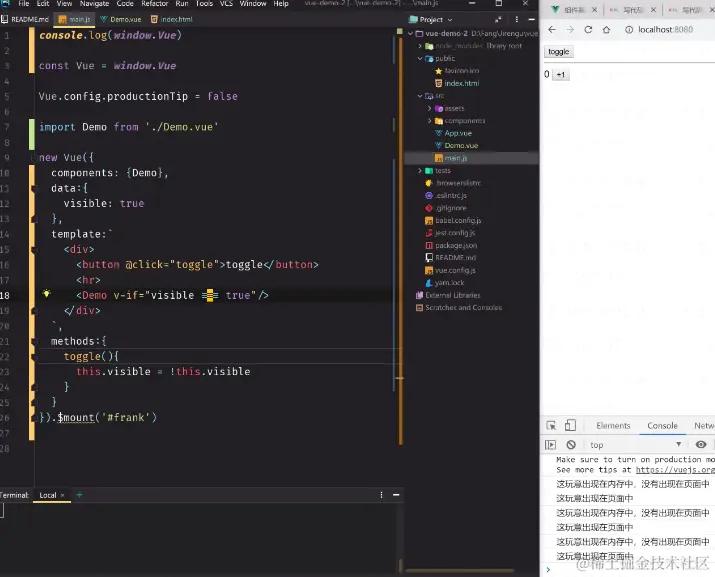Image resolution: width=715 pixels, height=577 pixels.
Task: Click the live expression eye icon
Action: (701, 444)
